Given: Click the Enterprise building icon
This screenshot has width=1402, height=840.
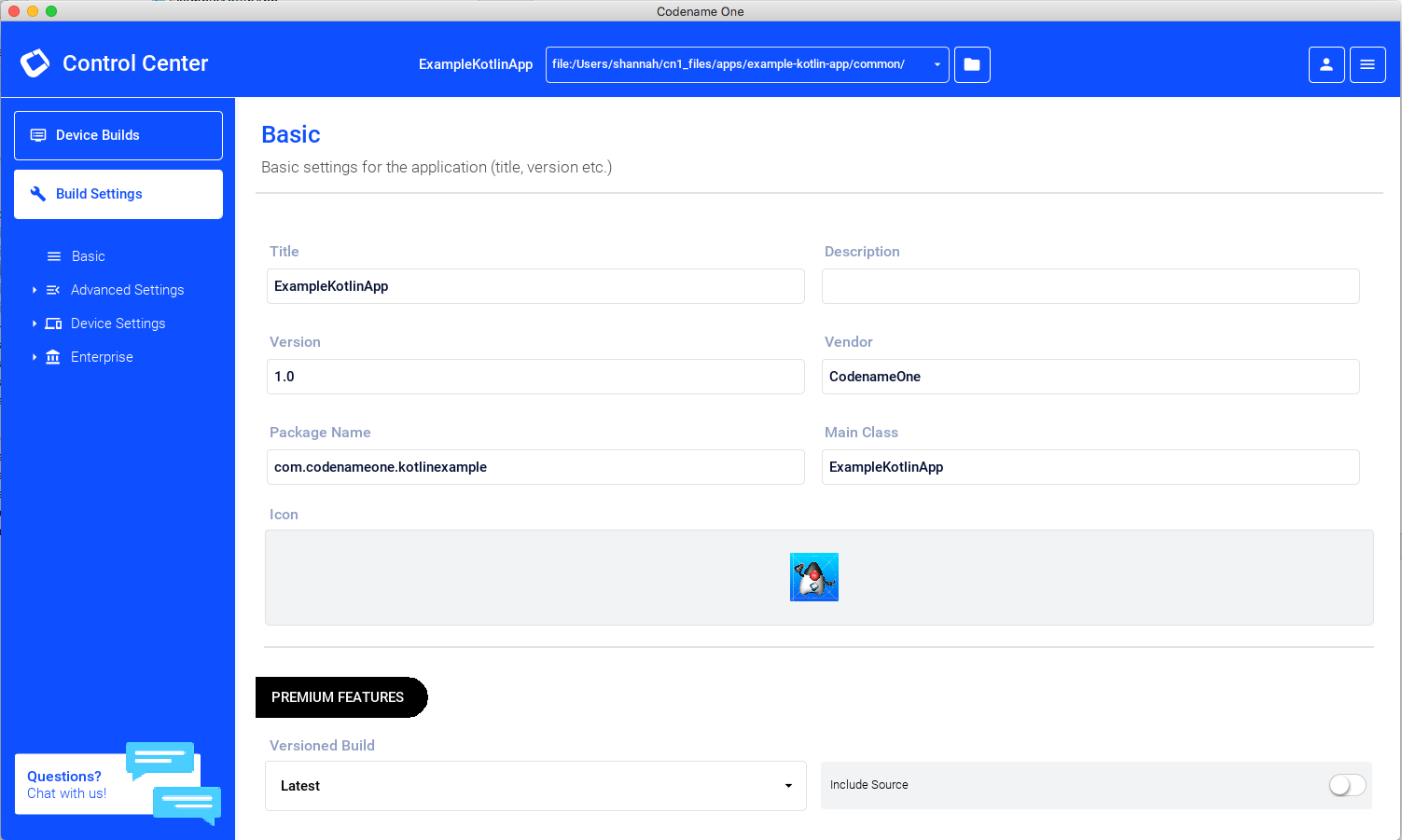Looking at the screenshot, I should 53,357.
